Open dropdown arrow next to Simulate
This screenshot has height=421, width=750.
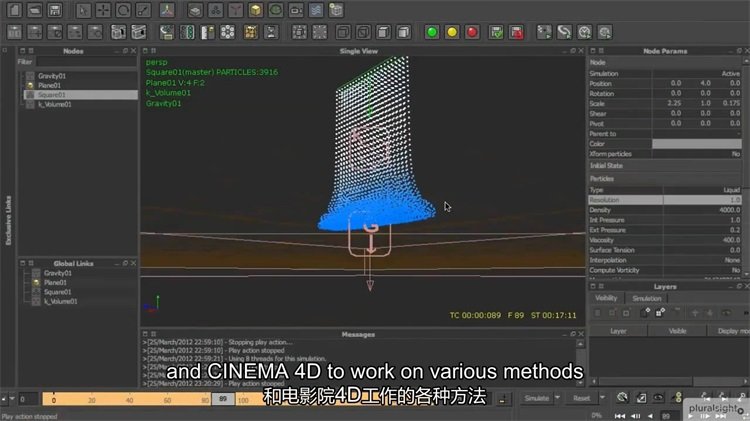[558, 398]
